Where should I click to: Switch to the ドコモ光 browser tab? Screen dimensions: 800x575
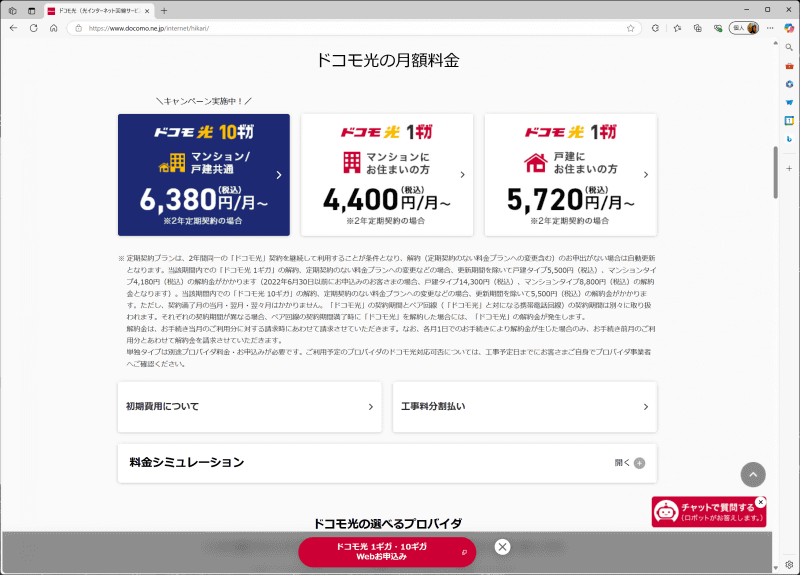(99, 11)
